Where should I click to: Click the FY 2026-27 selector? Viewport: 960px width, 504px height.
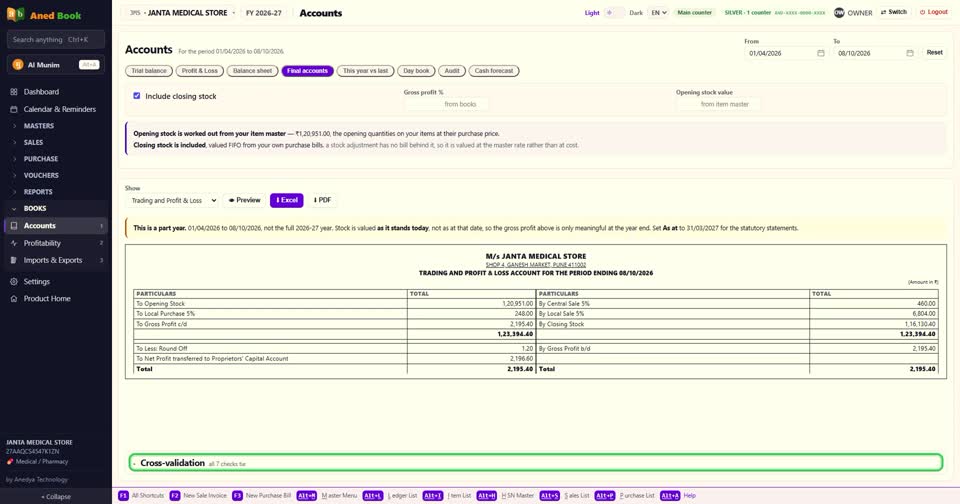click(264, 13)
